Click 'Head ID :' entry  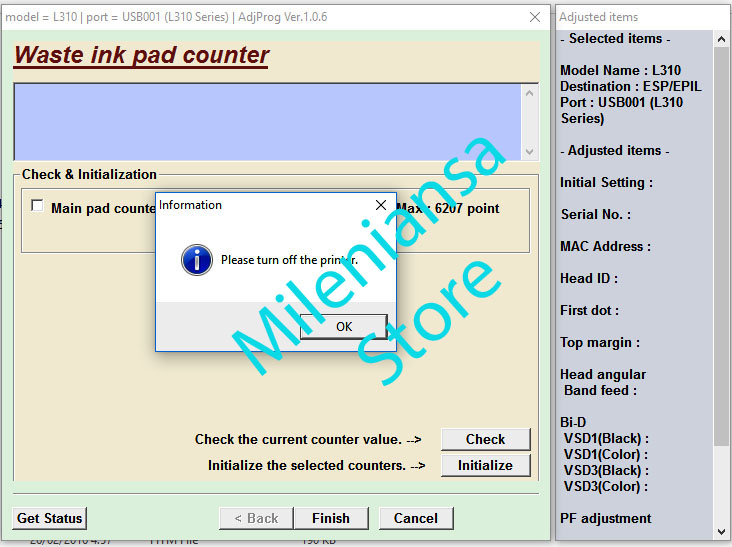pyautogui.click(x=589, y=278)
